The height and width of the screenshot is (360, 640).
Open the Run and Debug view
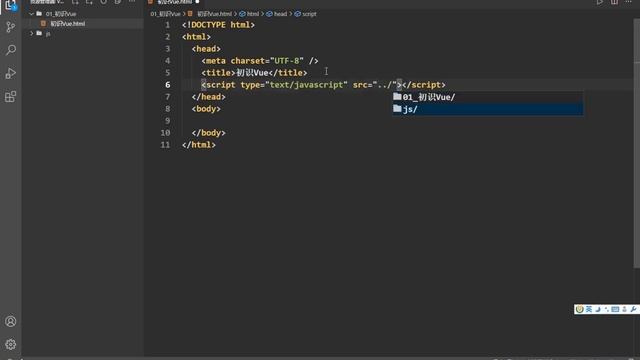tap(11, 73)
